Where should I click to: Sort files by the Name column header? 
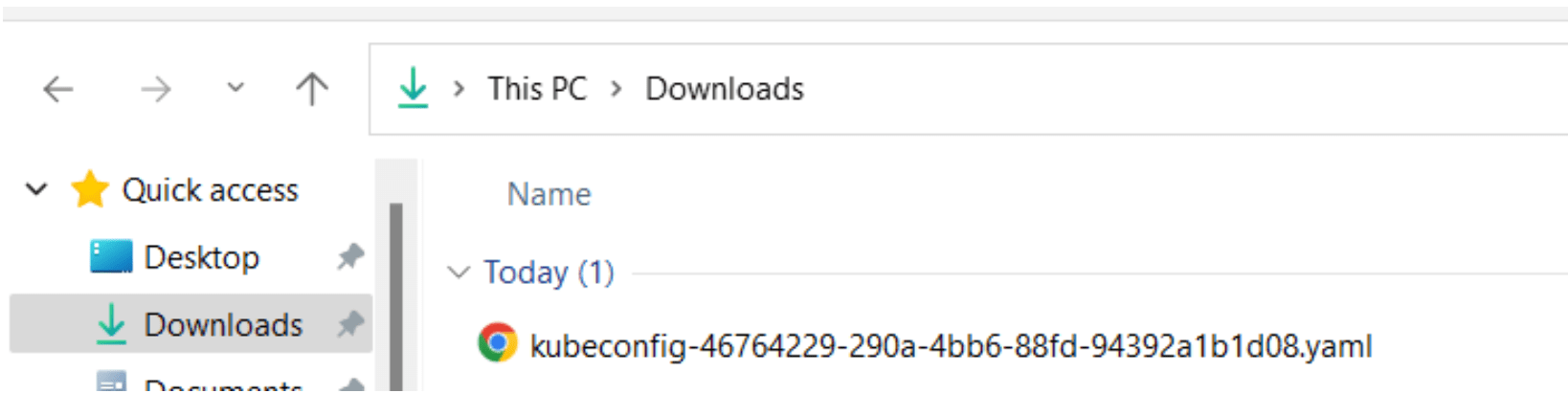pos(549,194)
